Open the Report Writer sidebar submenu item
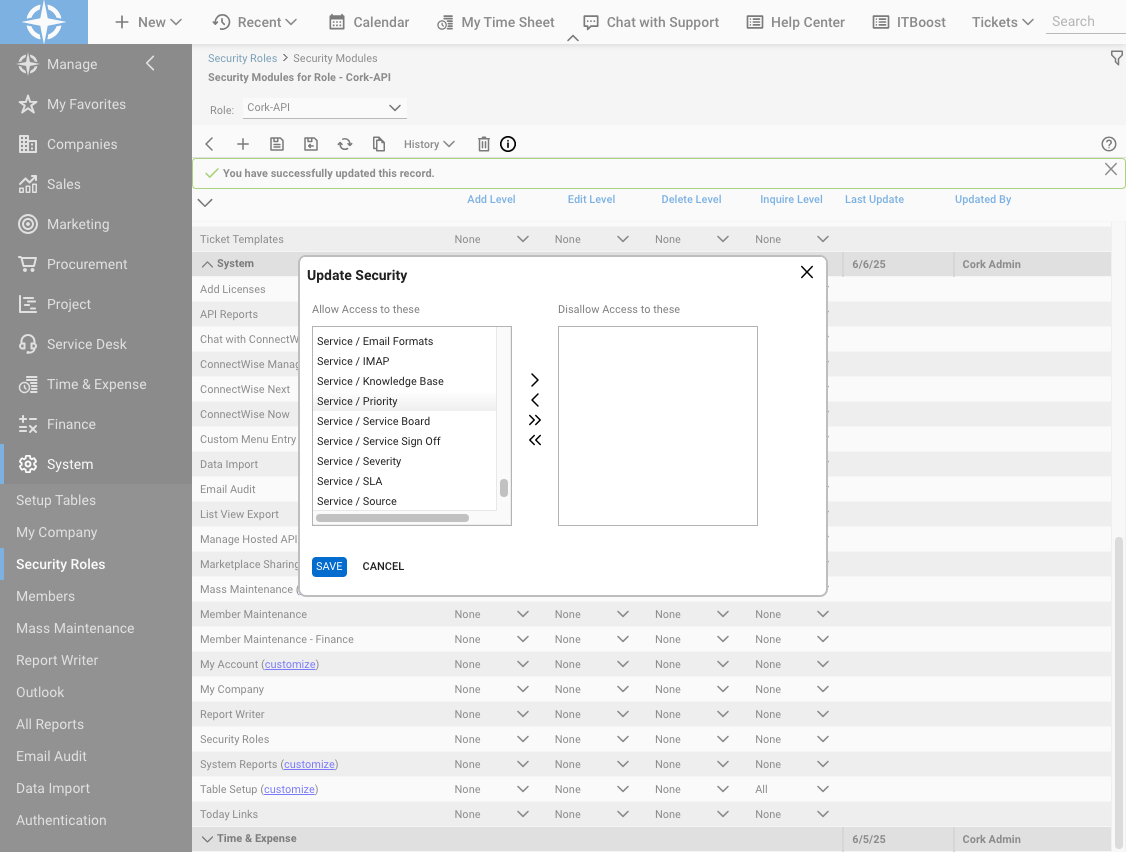1126x852 pixels. point(57,660)
